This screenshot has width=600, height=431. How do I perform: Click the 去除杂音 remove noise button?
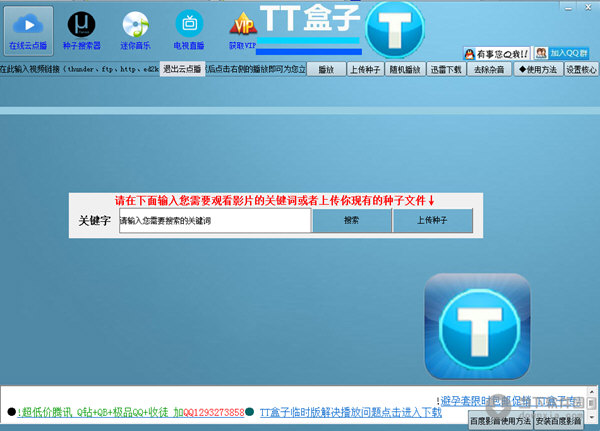488,70
